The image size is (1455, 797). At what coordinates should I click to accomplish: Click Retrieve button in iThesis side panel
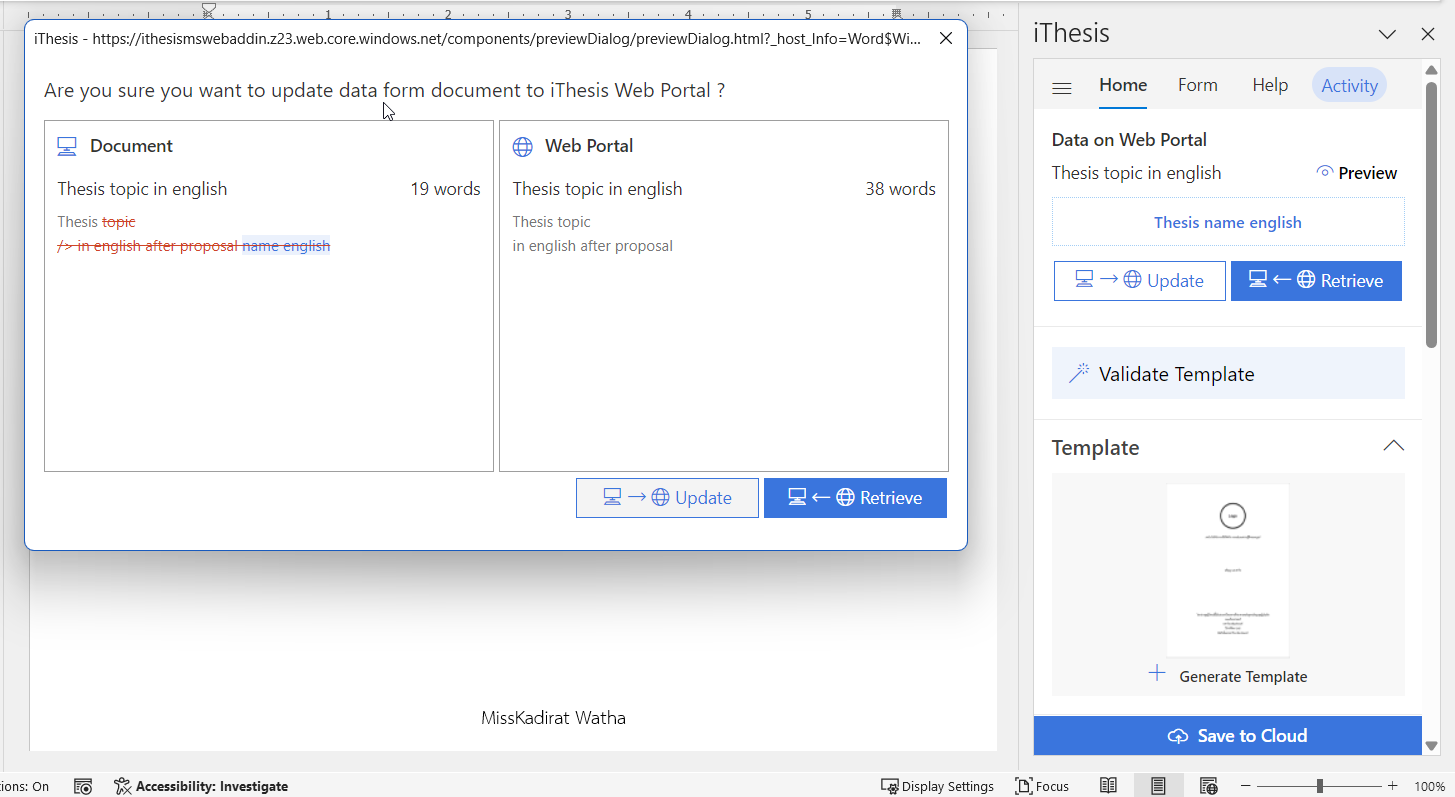pyautogui.click(x=1316, y=281)
